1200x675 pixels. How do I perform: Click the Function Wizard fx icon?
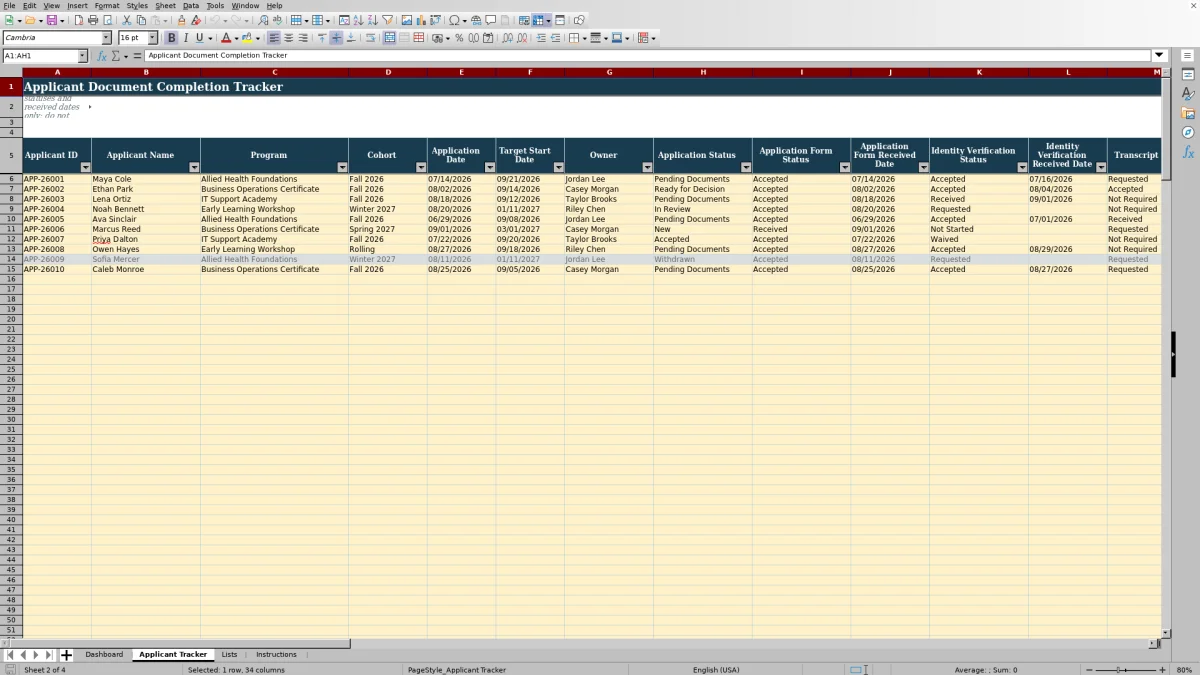(102, 56)
